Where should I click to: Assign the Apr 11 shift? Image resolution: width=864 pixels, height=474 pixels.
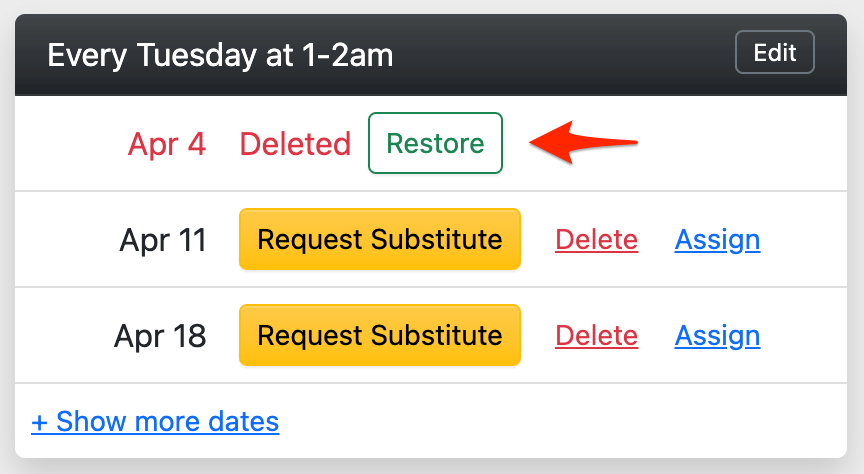[717, 240]
